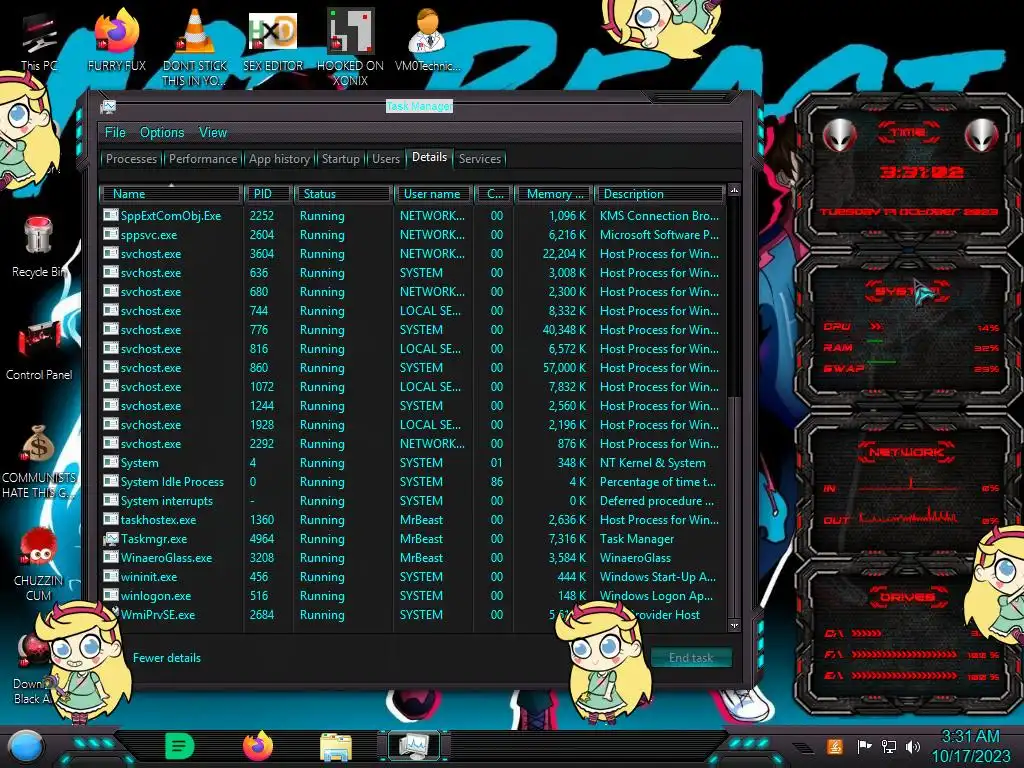Open the View menu
The height and width of the screenshot is (768, 1024).
[213, 133]
